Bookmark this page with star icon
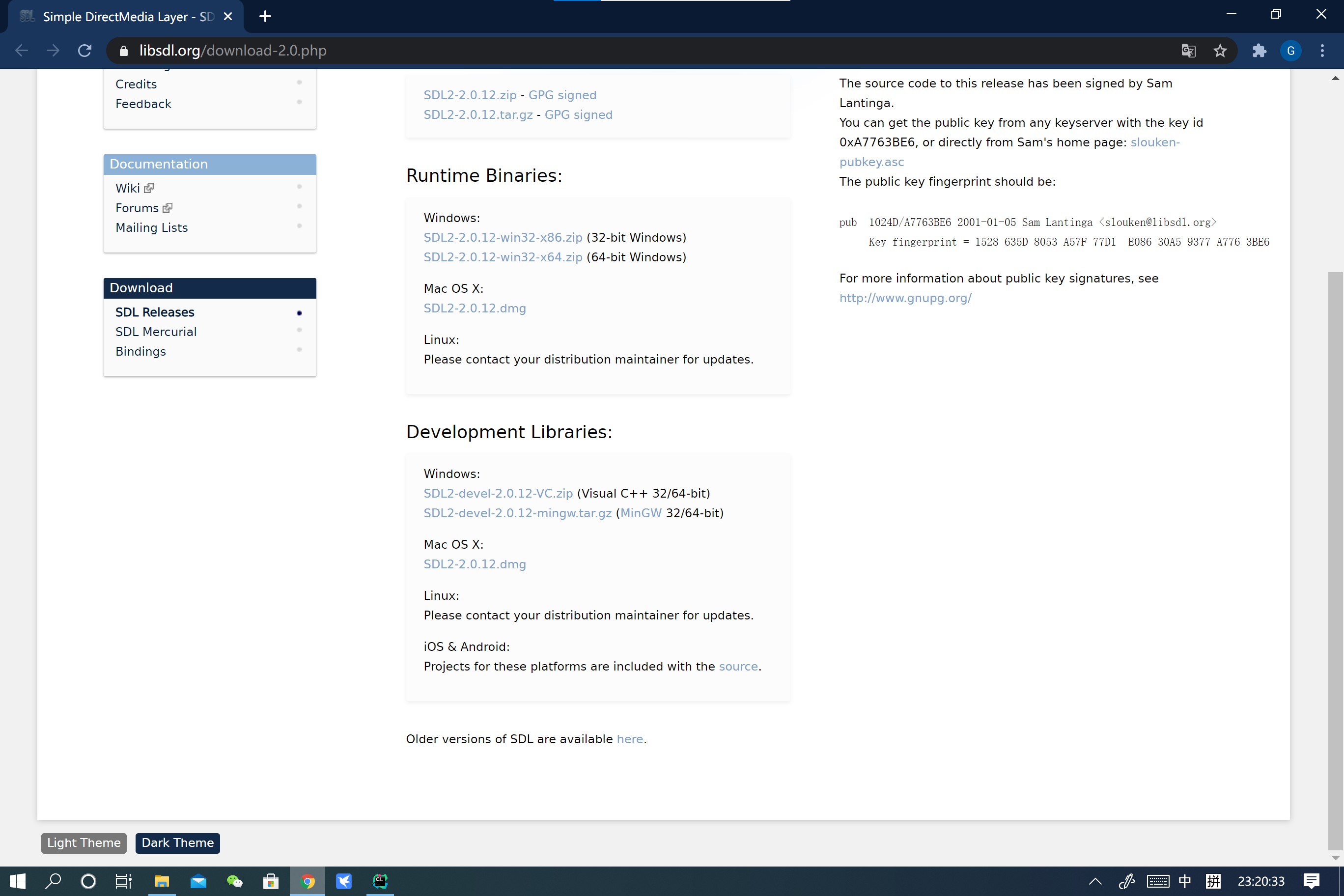The height and width of the screenshot is (896, 1344). coord(1220,50)
